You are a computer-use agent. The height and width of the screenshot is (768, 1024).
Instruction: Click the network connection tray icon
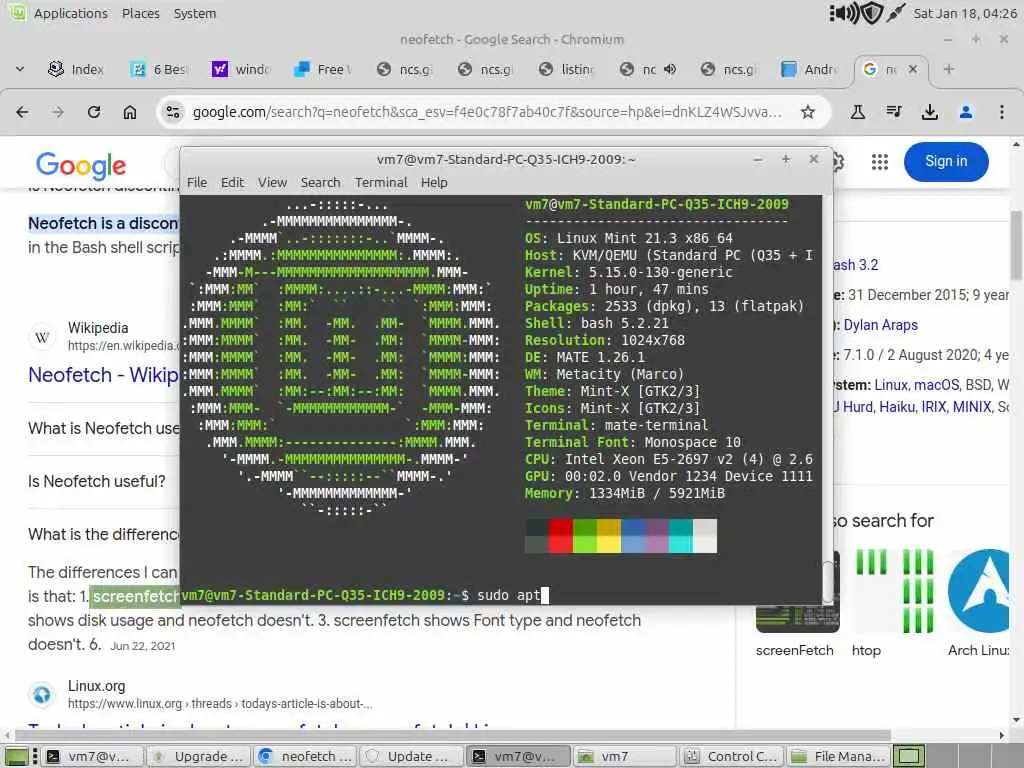pyautogui.click(x=895, y=13)
